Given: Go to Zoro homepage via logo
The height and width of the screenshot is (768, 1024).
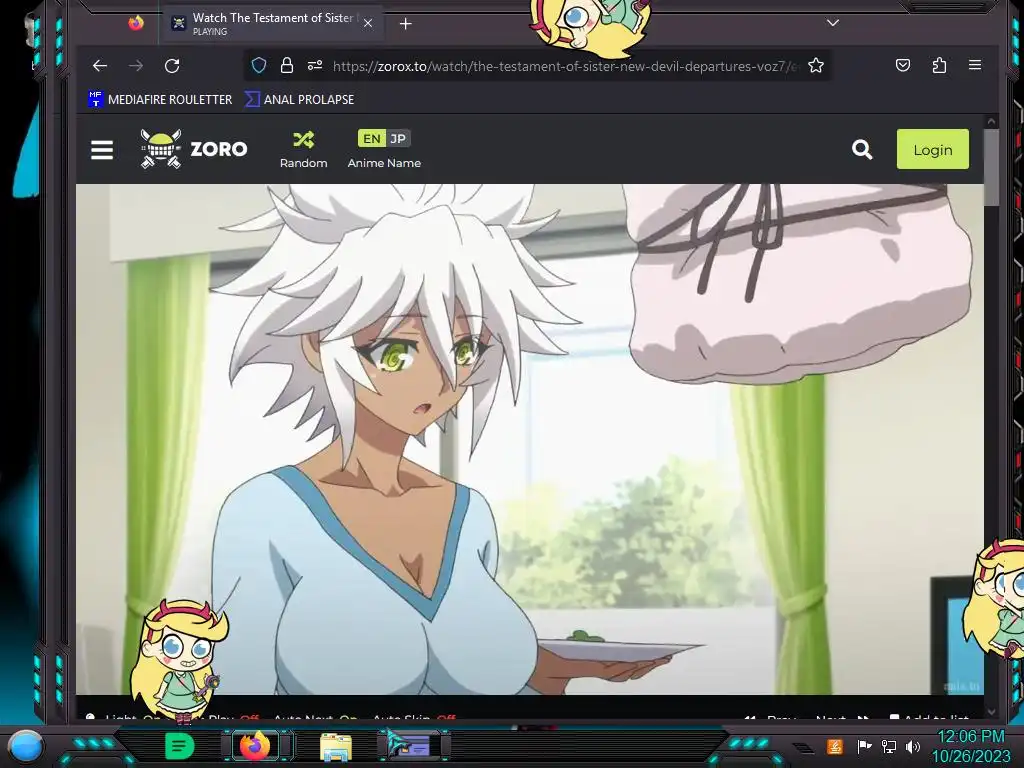Looking at the screenshot, I should coord(194,149).
